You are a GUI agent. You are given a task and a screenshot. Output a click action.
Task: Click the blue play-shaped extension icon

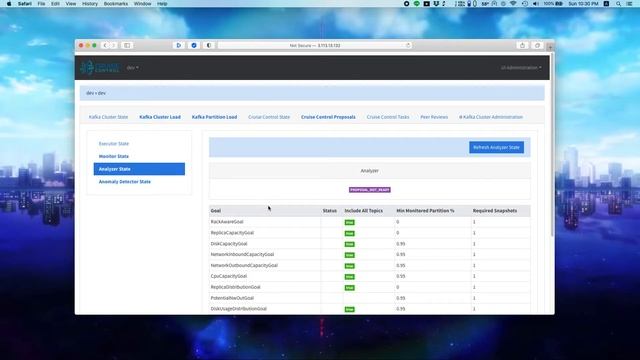[178, 45]
